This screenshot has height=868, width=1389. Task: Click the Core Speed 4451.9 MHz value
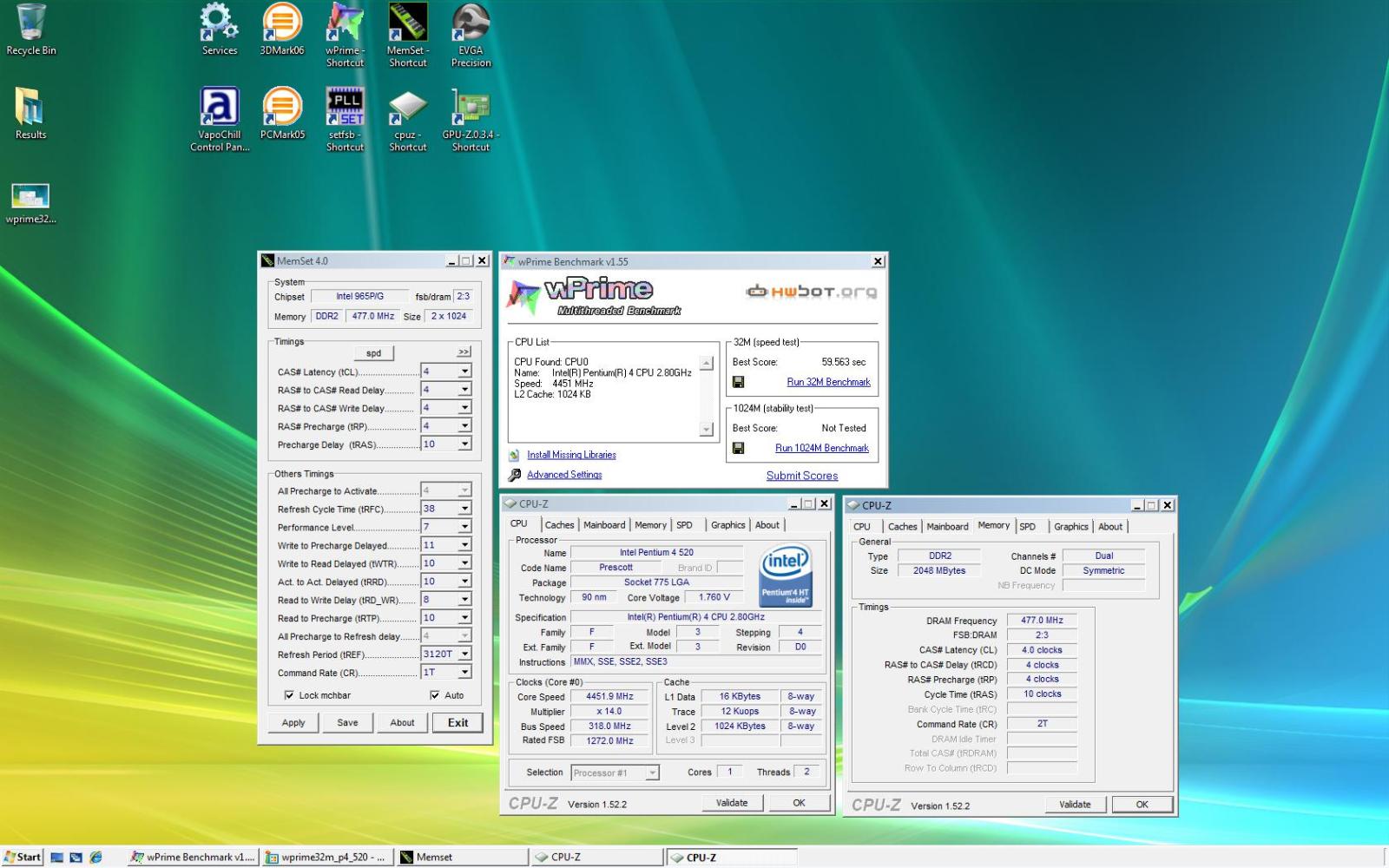pyautogui.click(x=609, y=697)
